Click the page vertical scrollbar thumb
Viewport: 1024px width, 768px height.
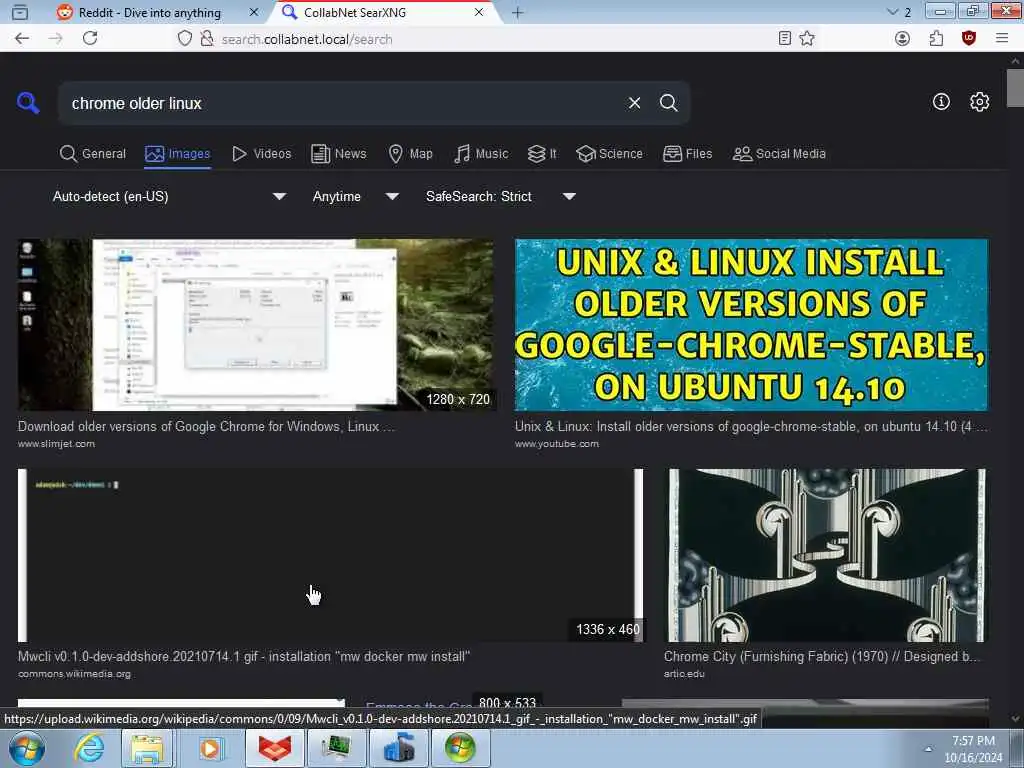pos(1015,88)
